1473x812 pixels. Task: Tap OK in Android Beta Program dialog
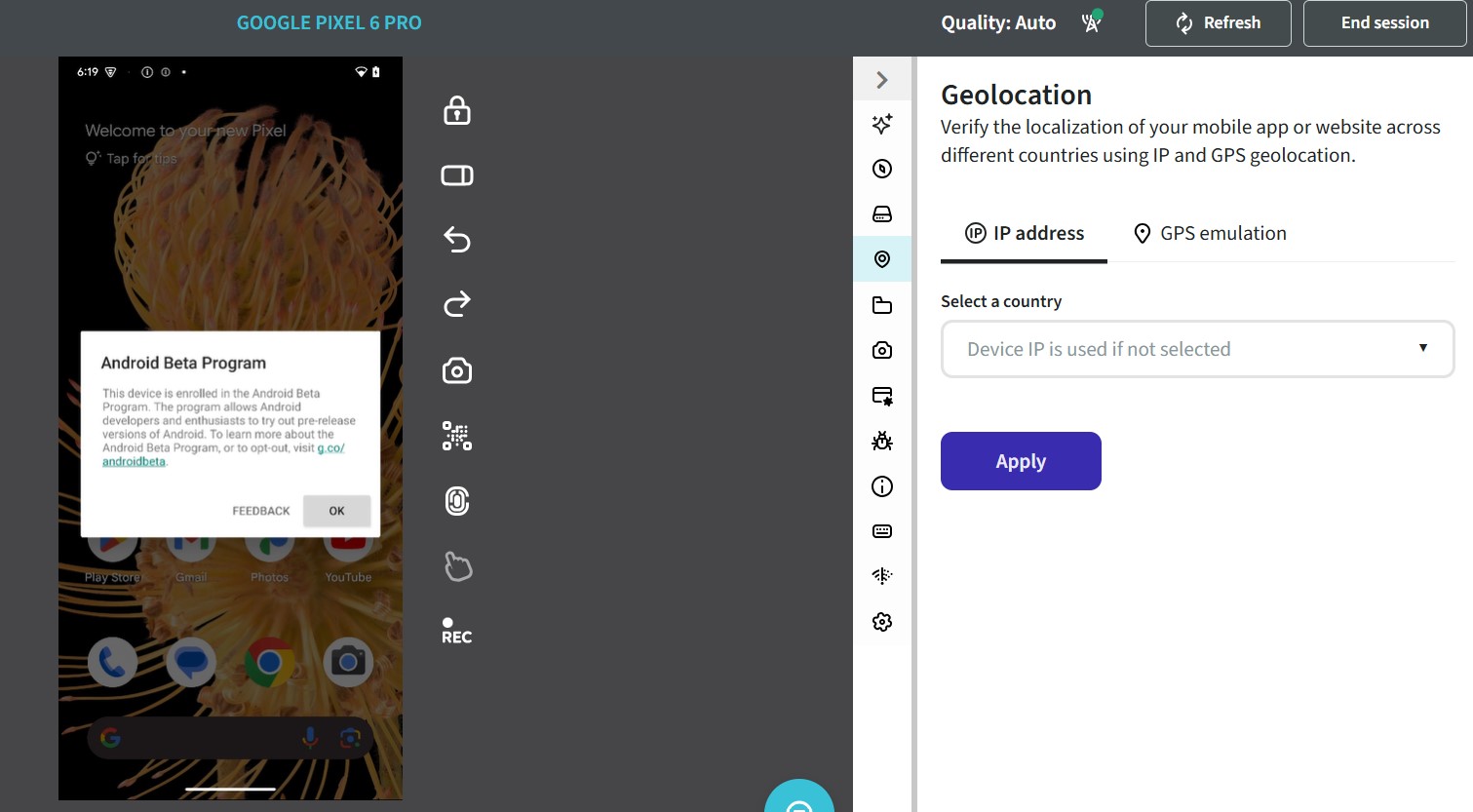point(336,511)
